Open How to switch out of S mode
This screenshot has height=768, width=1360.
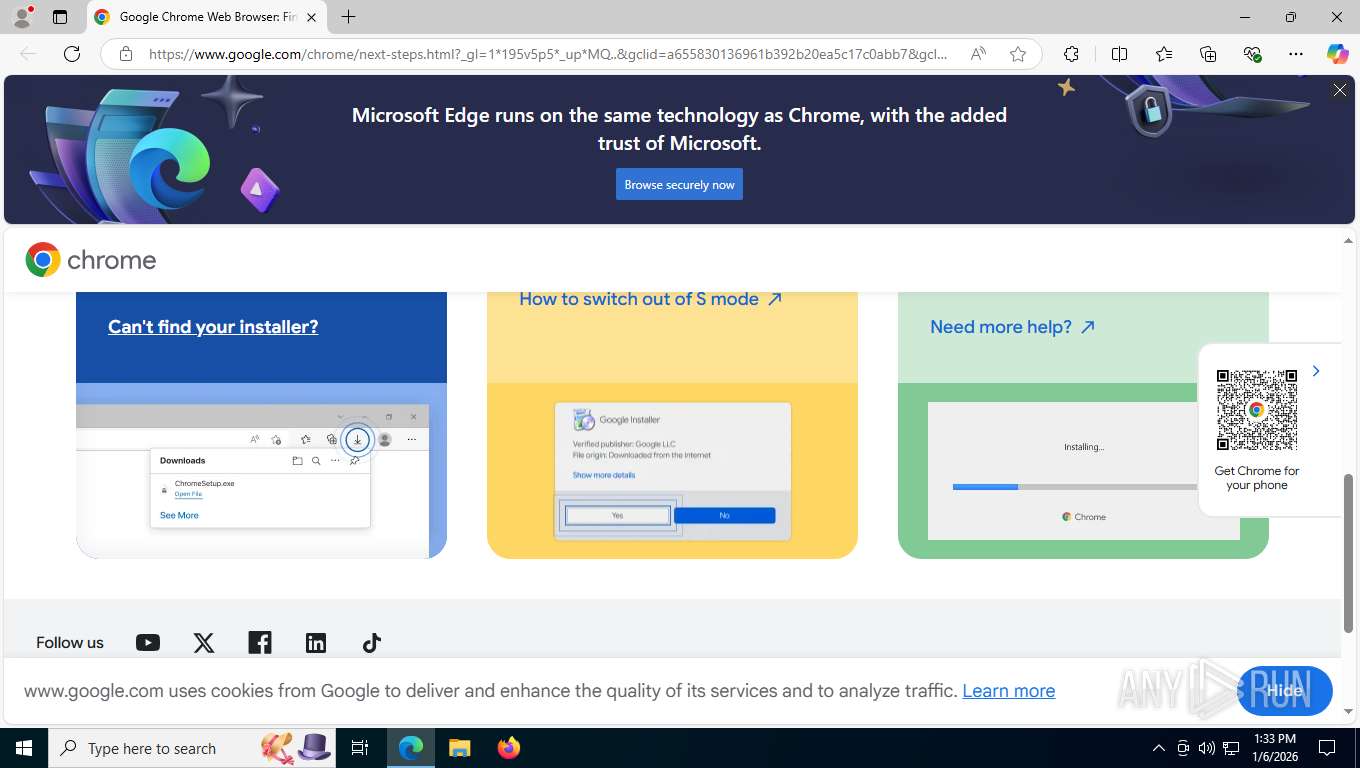[x=650, y=299]
